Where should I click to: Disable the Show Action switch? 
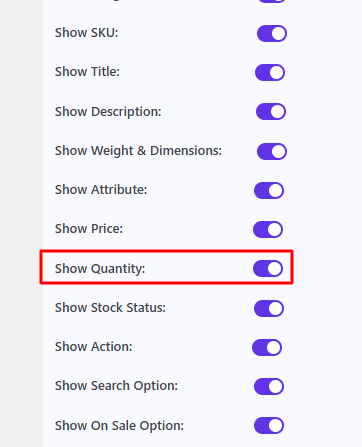[267, 347]
